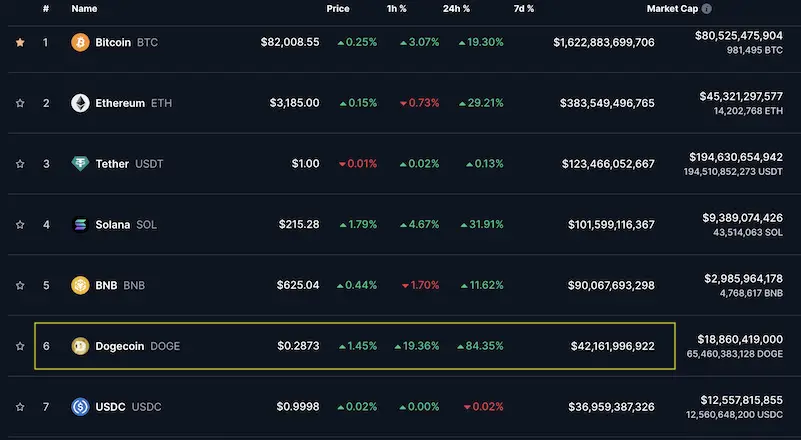Select Solana market cap $101,599,116,367
801x440 pixels.
pos(611,225)
